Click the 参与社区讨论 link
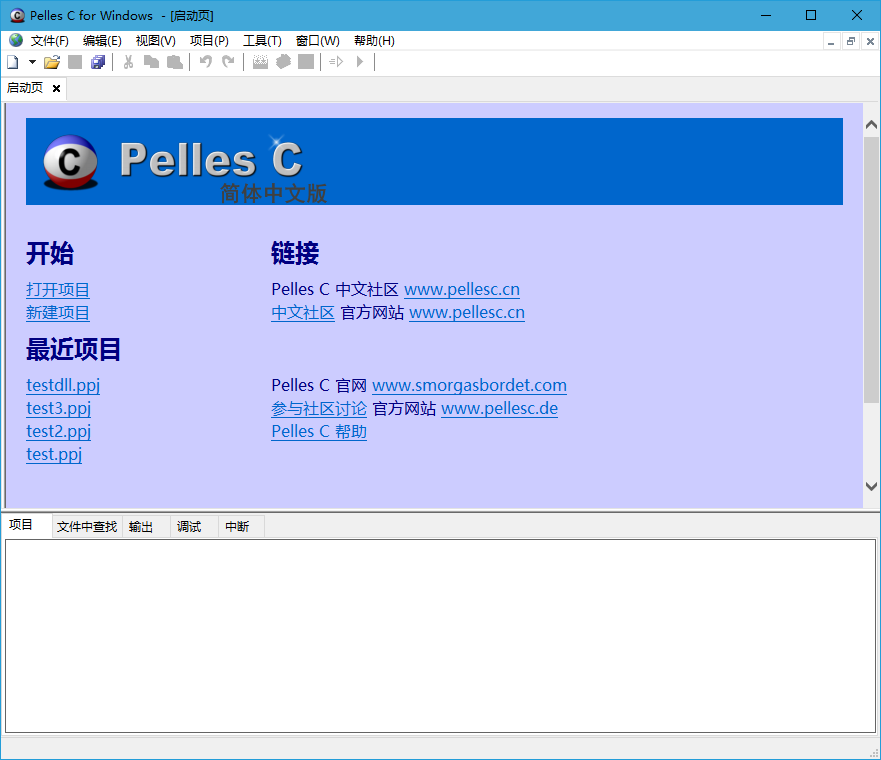 [x=319, y=408]
